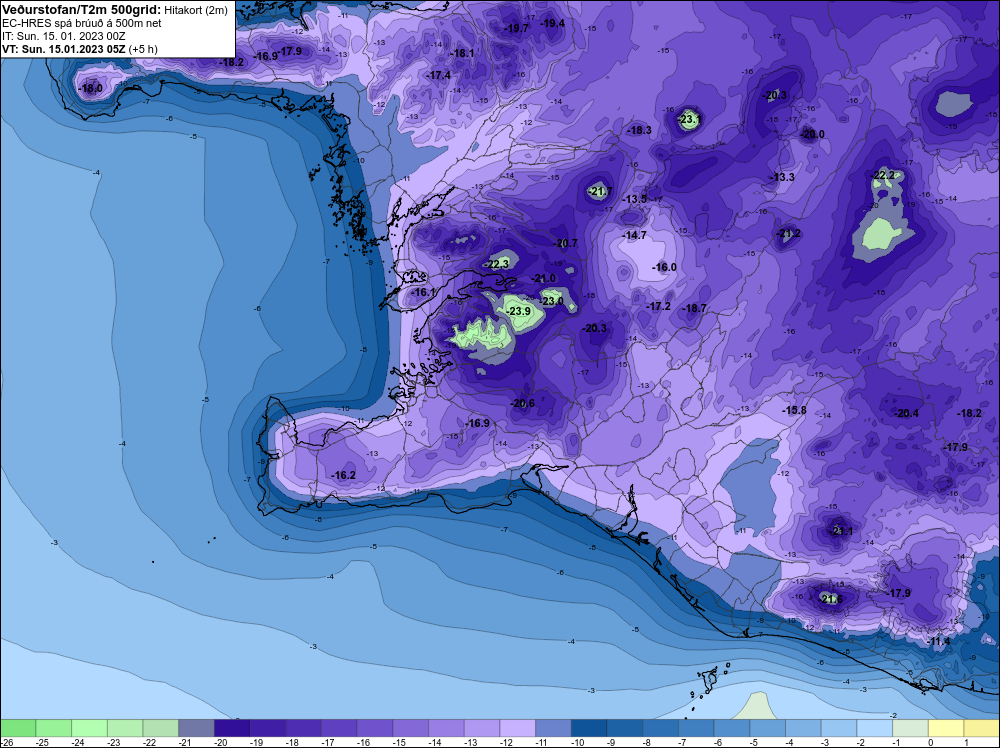This screenshot has width=1000, height=748.
Task: Click the -12 lavender legend swatch
Action: (x=518, y=728)
